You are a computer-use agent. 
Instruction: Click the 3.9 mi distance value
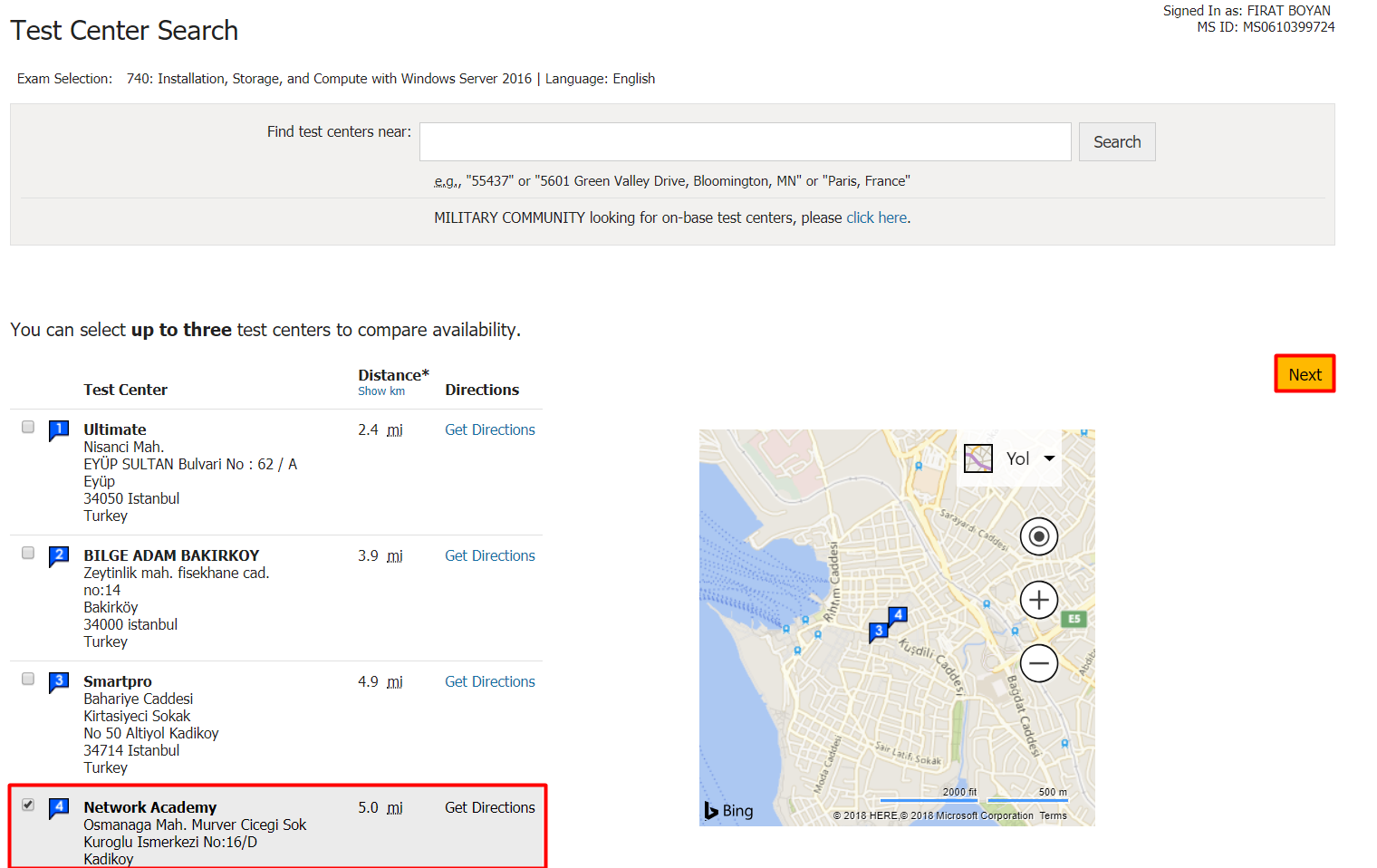pyautogui.click(x=380, y=555)
